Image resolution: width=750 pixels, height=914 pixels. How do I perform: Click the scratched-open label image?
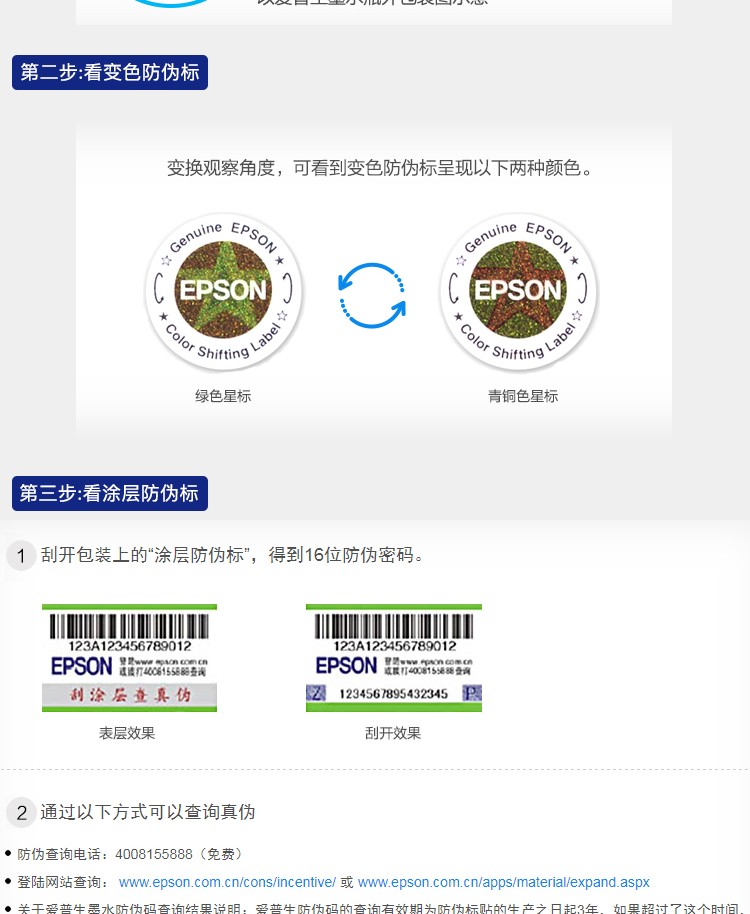[x=394, y=658]
